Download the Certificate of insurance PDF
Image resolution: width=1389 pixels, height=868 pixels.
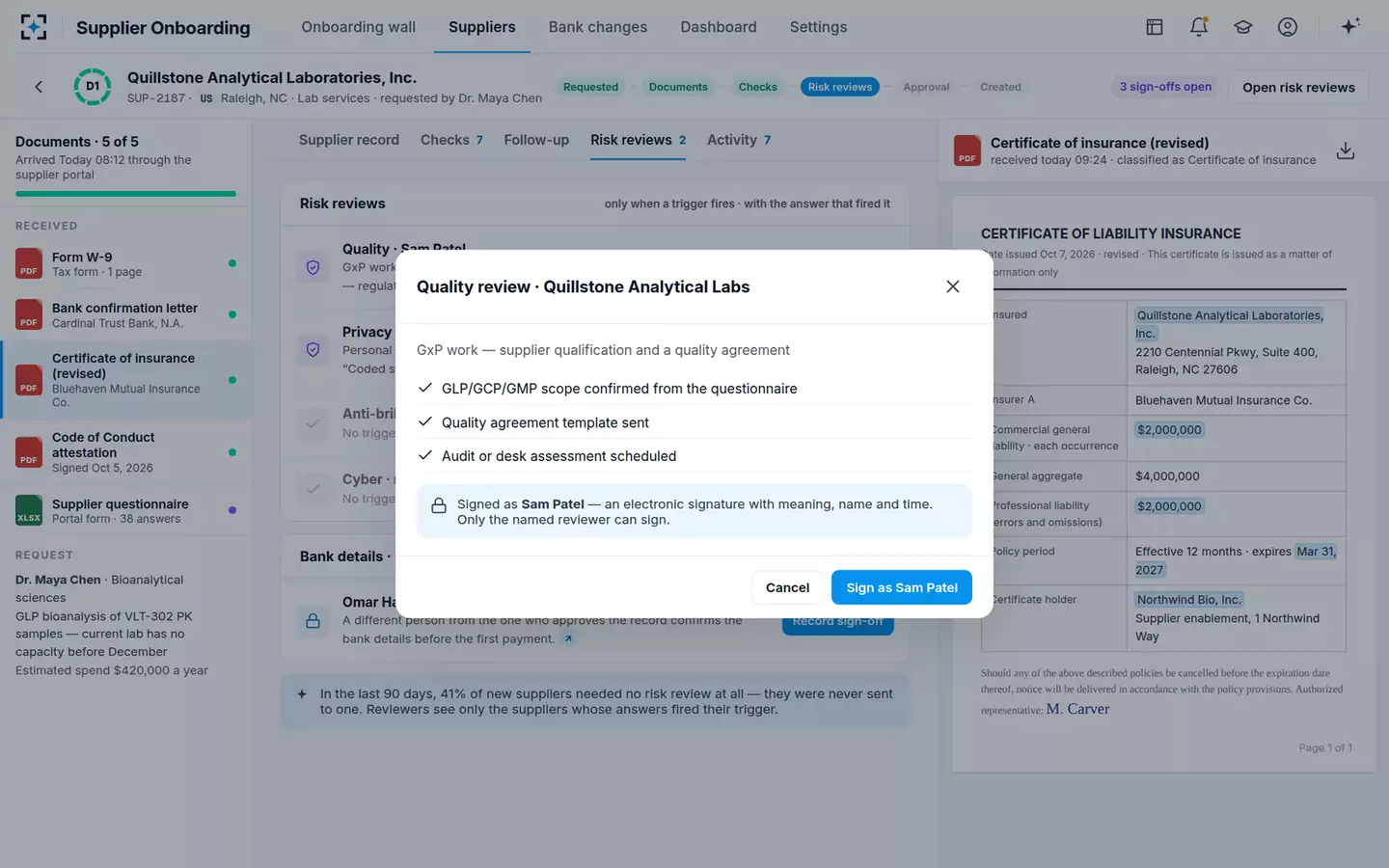(1346, 150)
